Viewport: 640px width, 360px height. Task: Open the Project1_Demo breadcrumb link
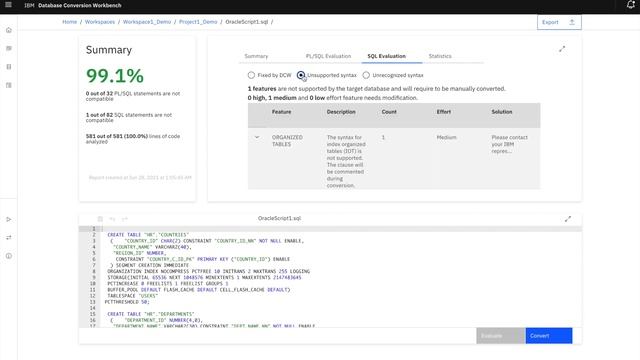(198, 22)
